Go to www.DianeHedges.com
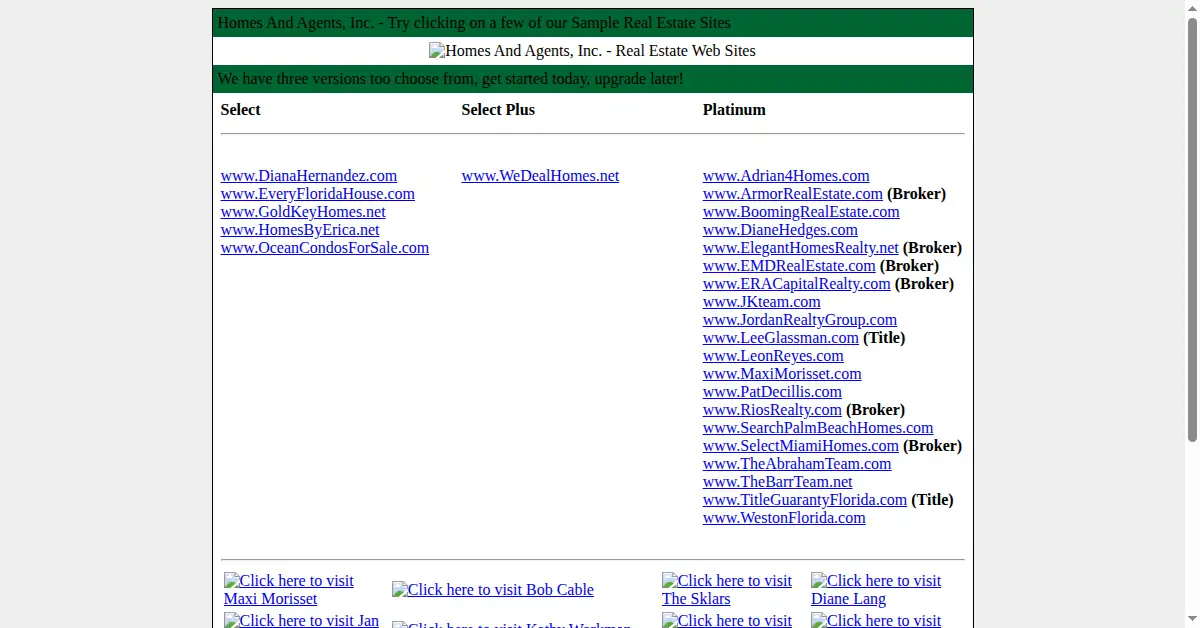Image resolution: width=1200 pixels, height=628 pixels. [x=780, y=230]
